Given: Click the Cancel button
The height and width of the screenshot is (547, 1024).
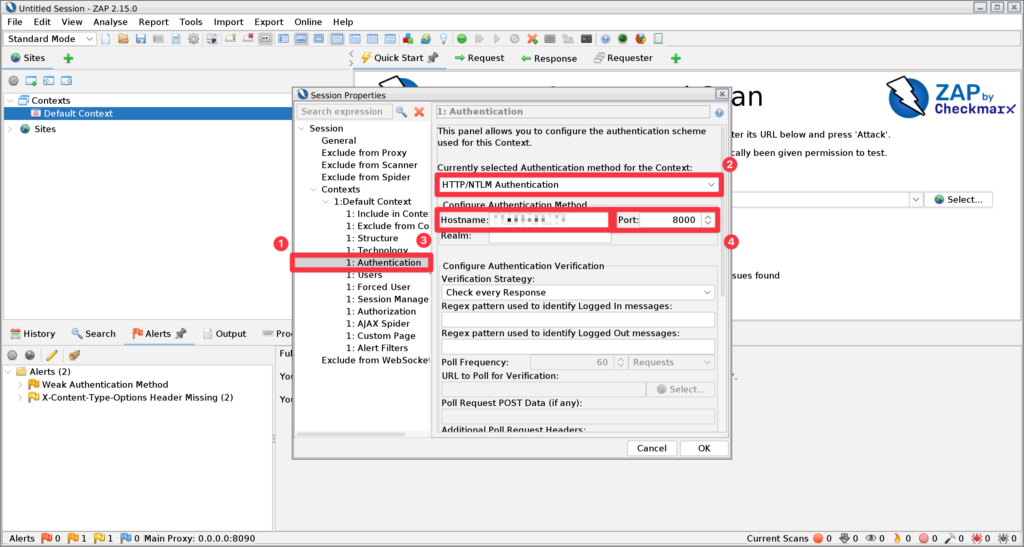Looking at the screenshot, I should 652,448.
